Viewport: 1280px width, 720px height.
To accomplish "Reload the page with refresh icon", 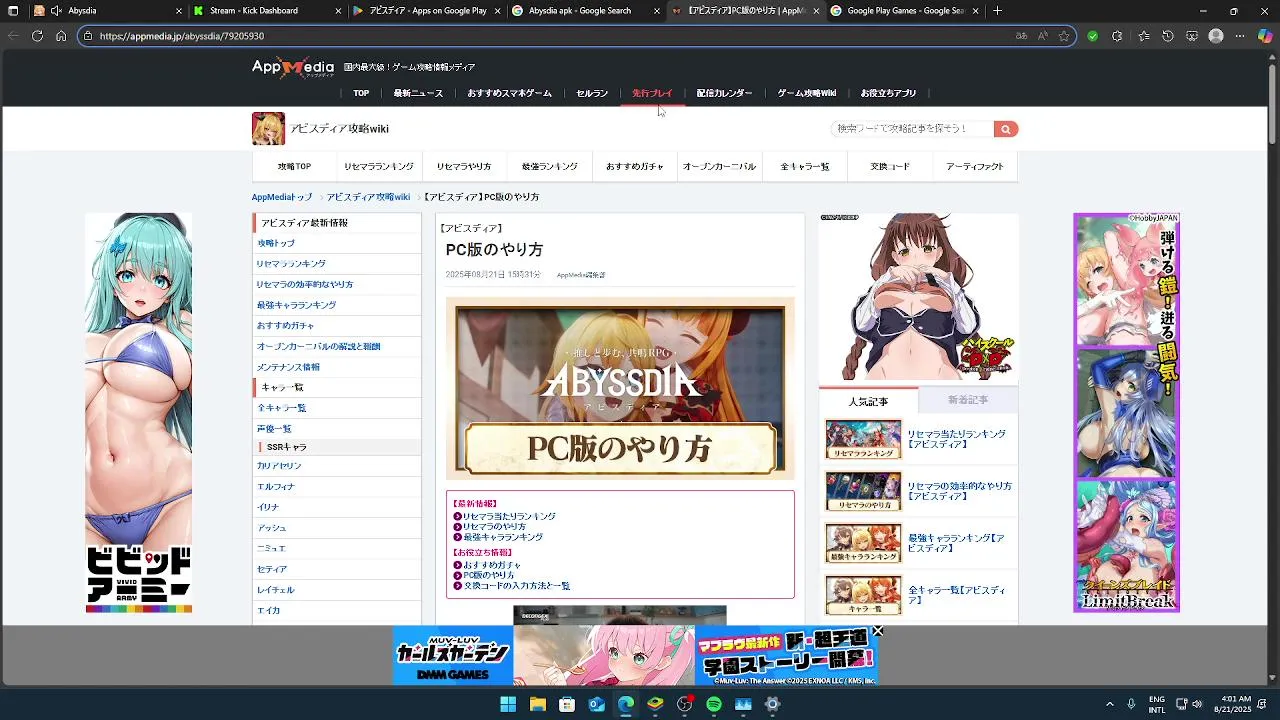I will (37, 36).
